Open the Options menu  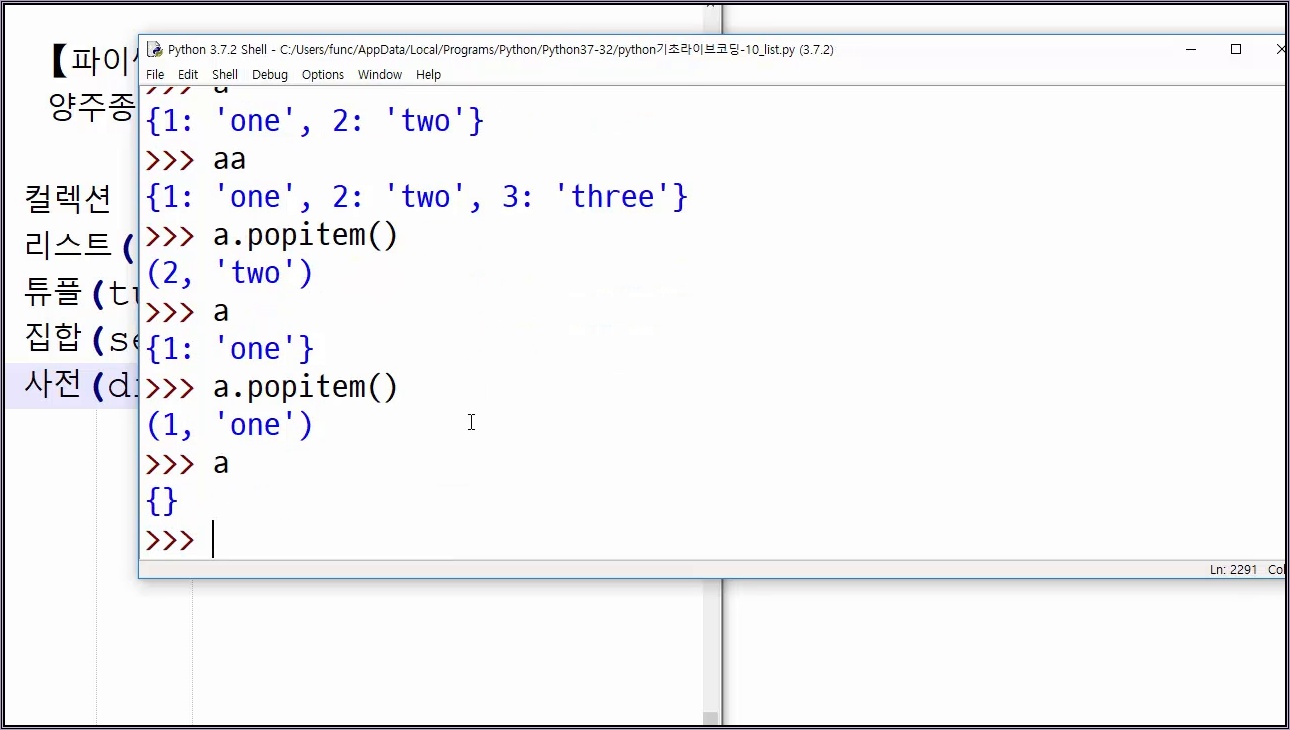tap(323, 75)
